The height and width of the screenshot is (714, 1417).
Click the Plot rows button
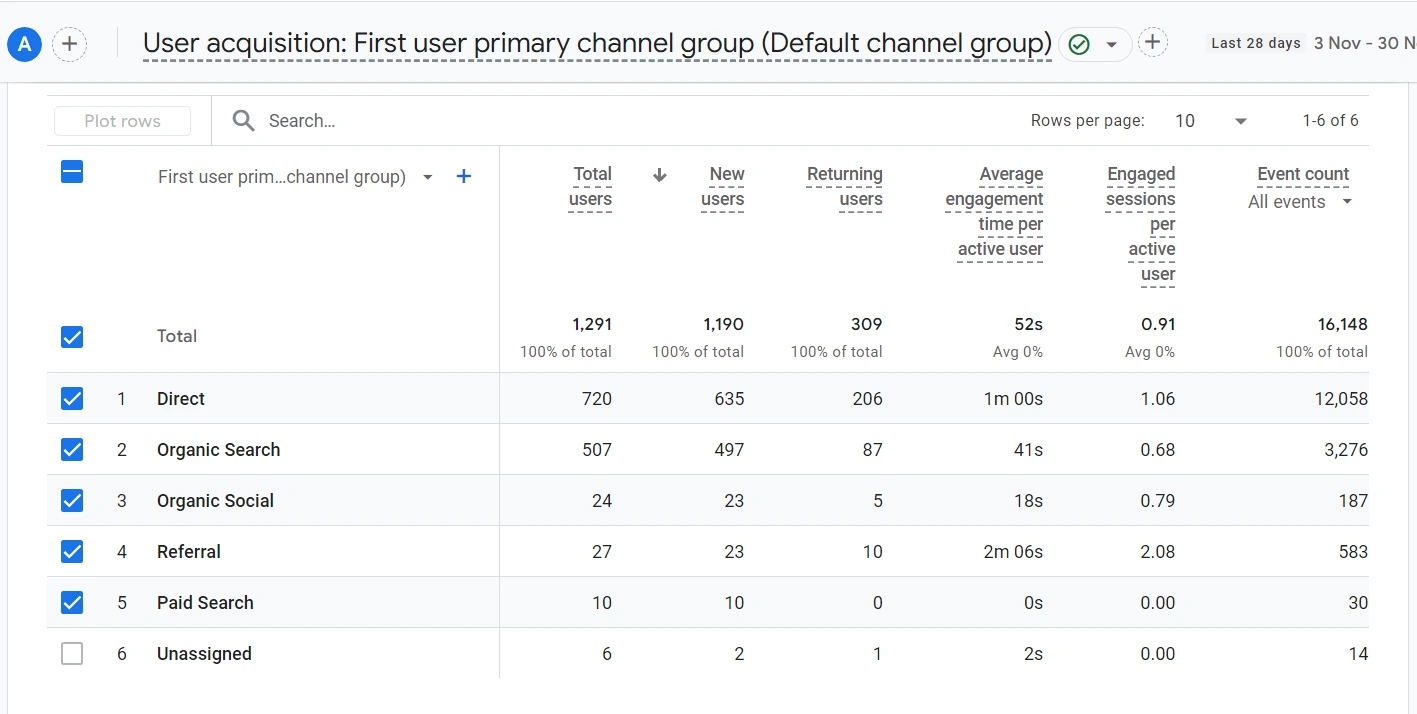[x=122, y=121]
